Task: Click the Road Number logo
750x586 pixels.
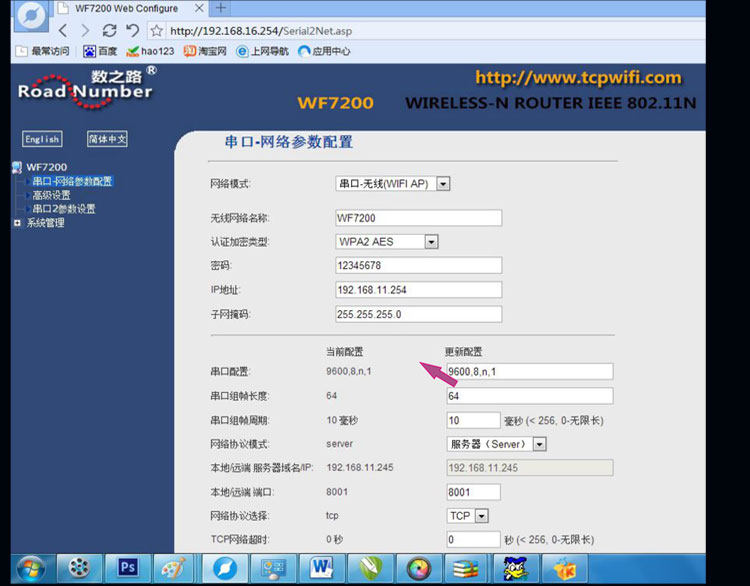Action: pyautogui.click(x=86, y=86)
